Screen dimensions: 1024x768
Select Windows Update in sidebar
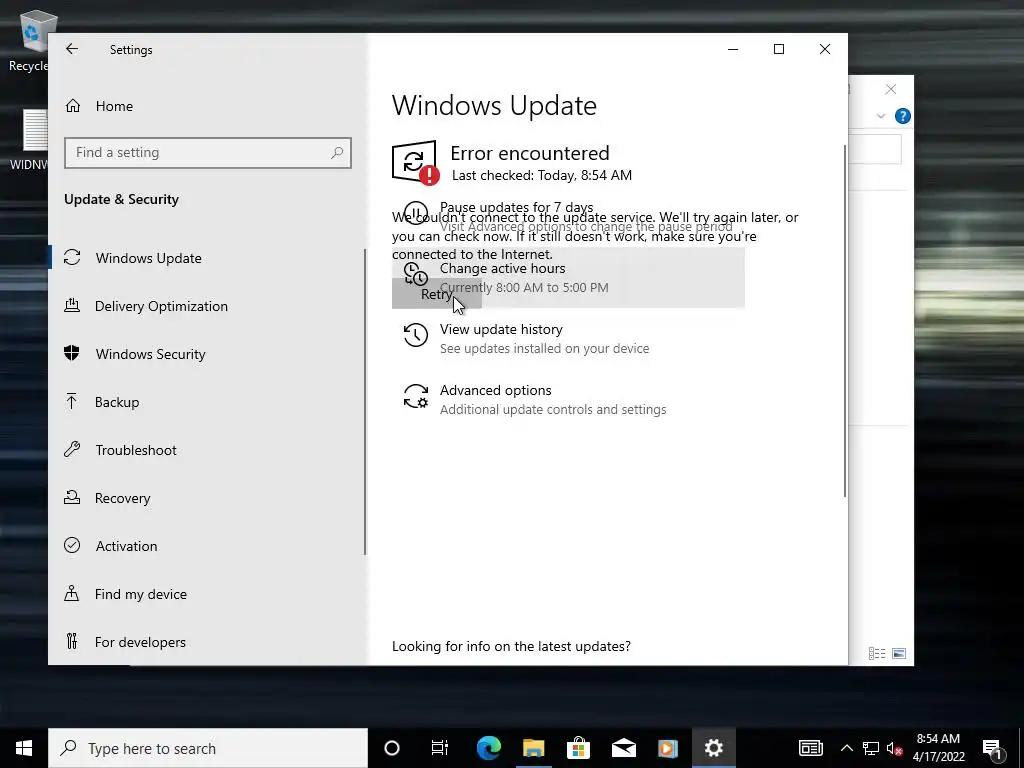point(148,258)
